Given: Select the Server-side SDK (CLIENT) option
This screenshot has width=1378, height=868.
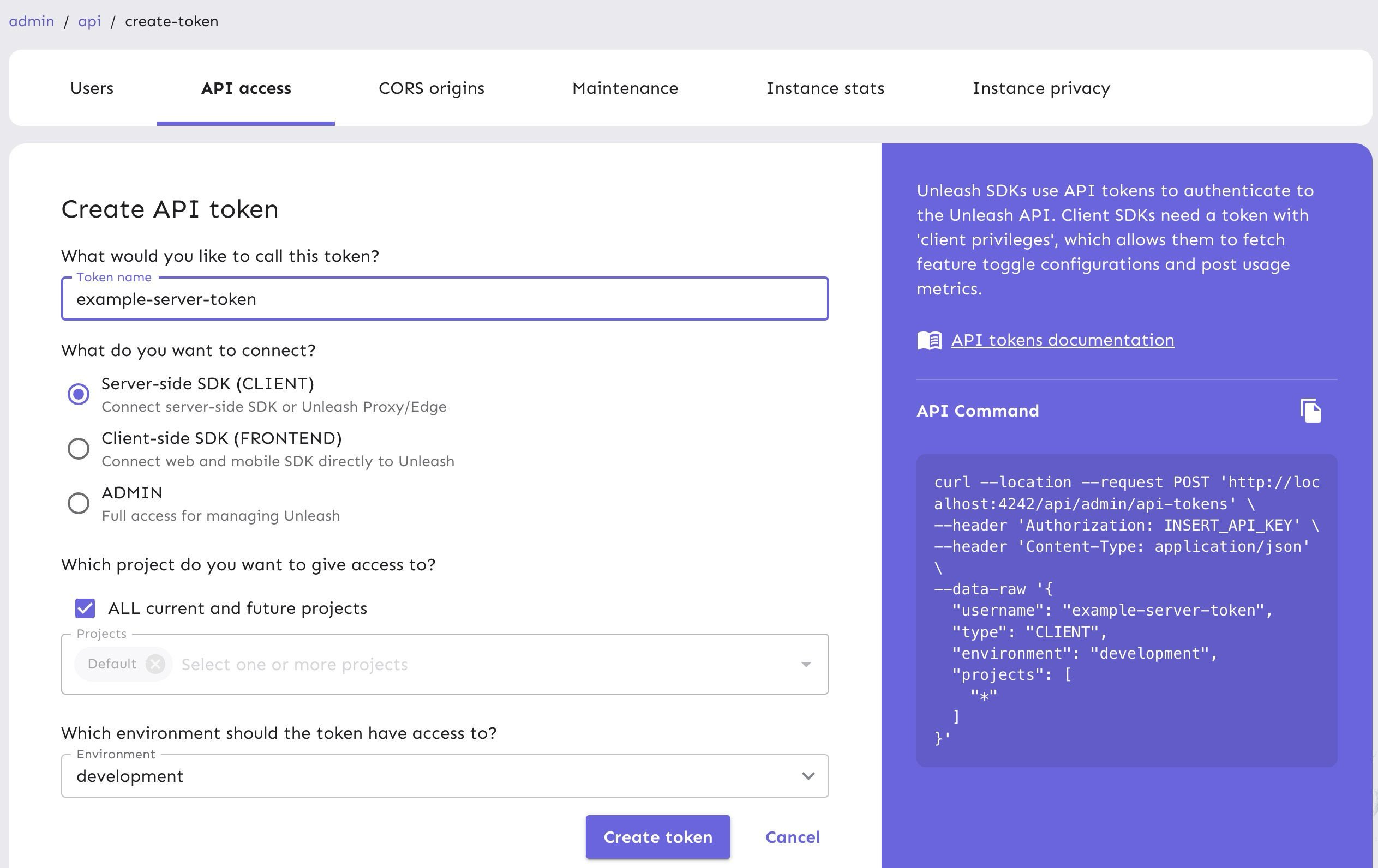Looking at the screenshot, I should click(x=79, y=394).
